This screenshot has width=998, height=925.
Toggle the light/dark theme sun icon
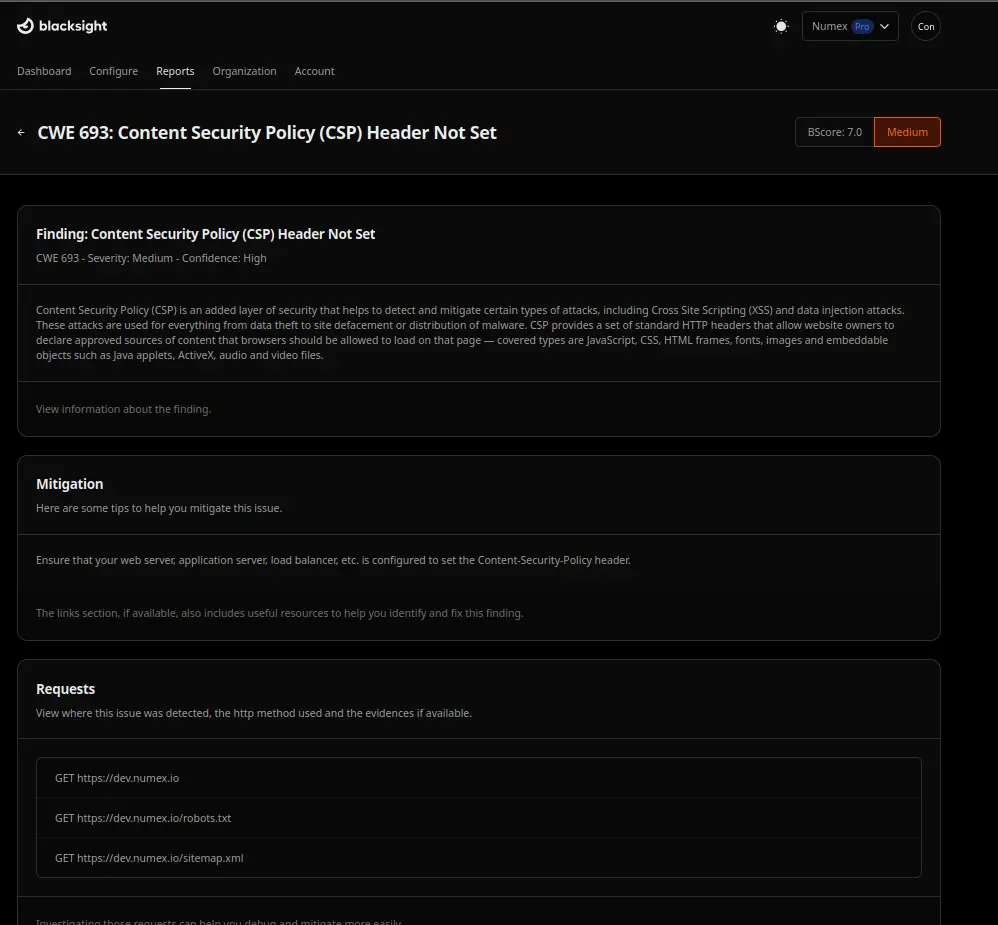(x=781, y=27)
